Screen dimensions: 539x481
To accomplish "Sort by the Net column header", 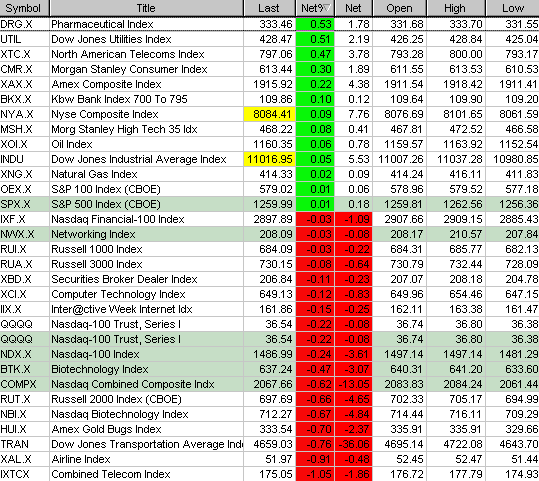I will pos(353,8).
